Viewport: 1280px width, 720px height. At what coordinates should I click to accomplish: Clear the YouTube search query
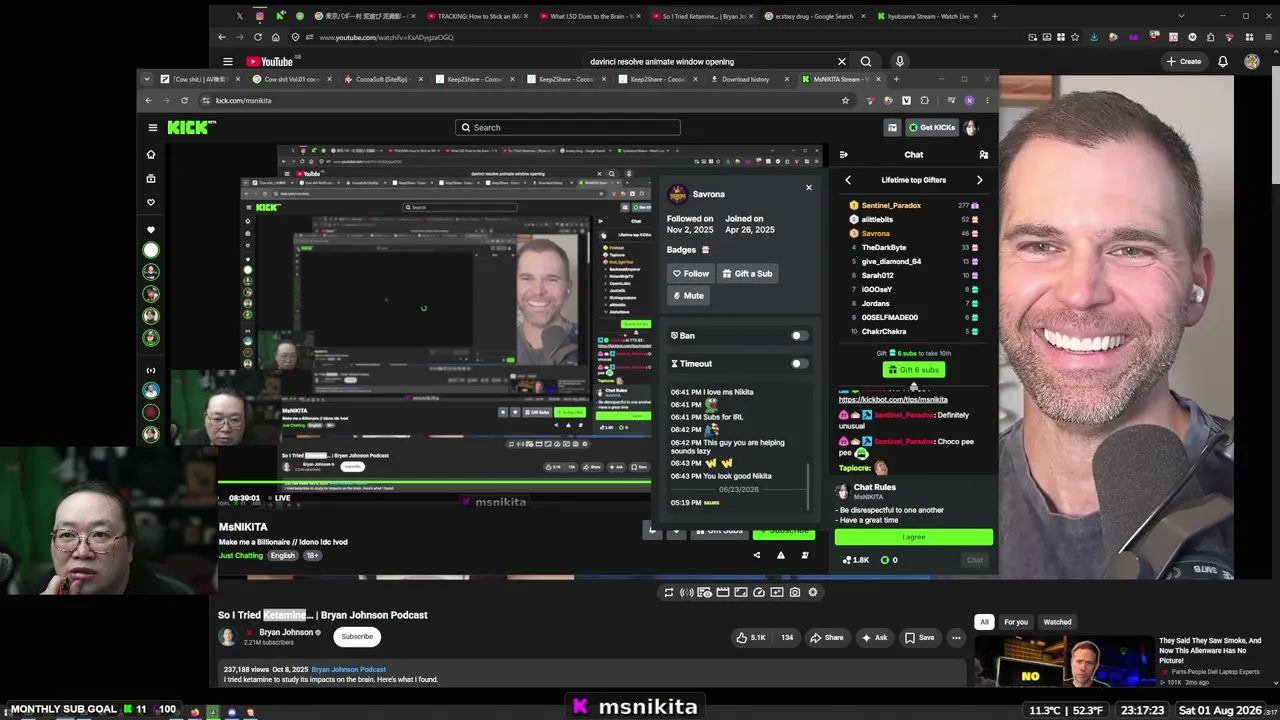click(842, 62)
